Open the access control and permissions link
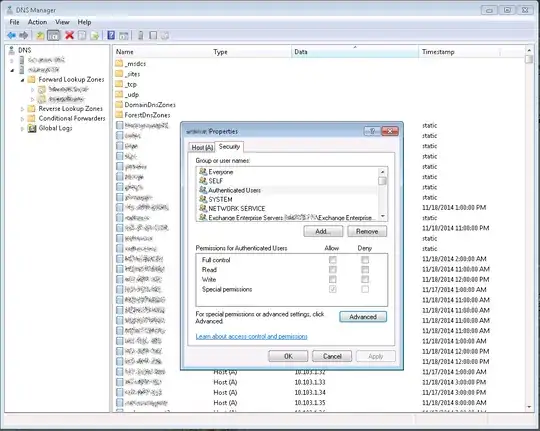This screenshot has width=540, height=431. point(251,336)
